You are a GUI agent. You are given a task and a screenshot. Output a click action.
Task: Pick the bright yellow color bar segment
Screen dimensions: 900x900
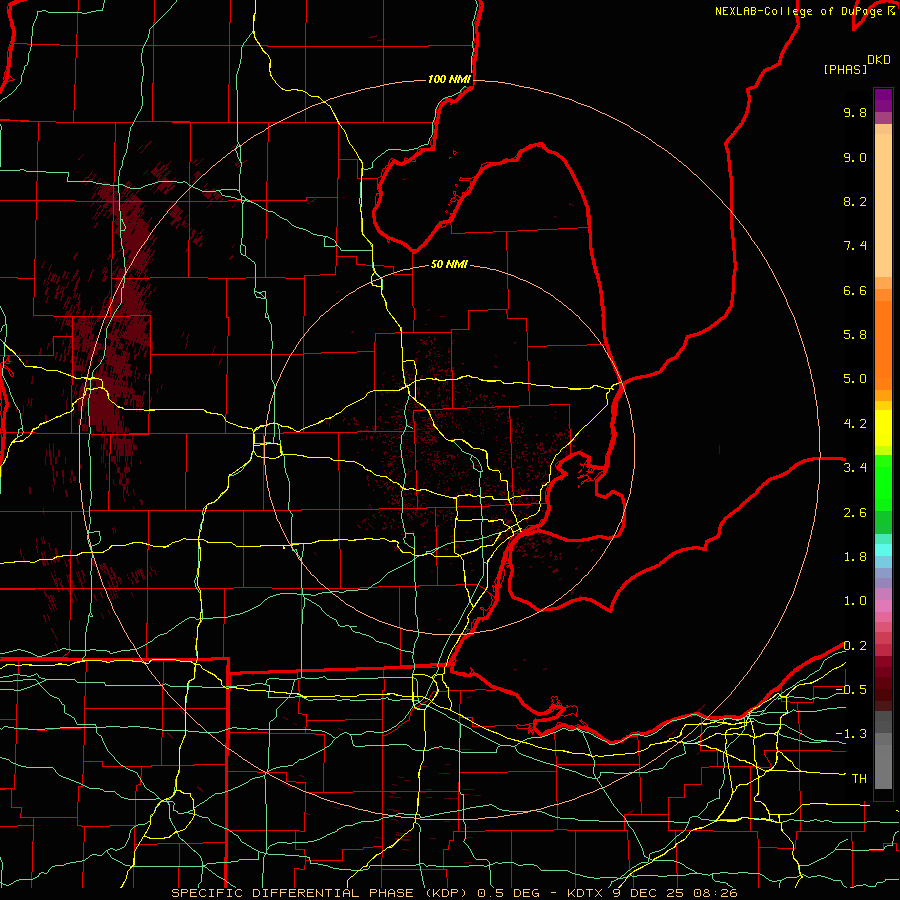(x=883, y=428)
